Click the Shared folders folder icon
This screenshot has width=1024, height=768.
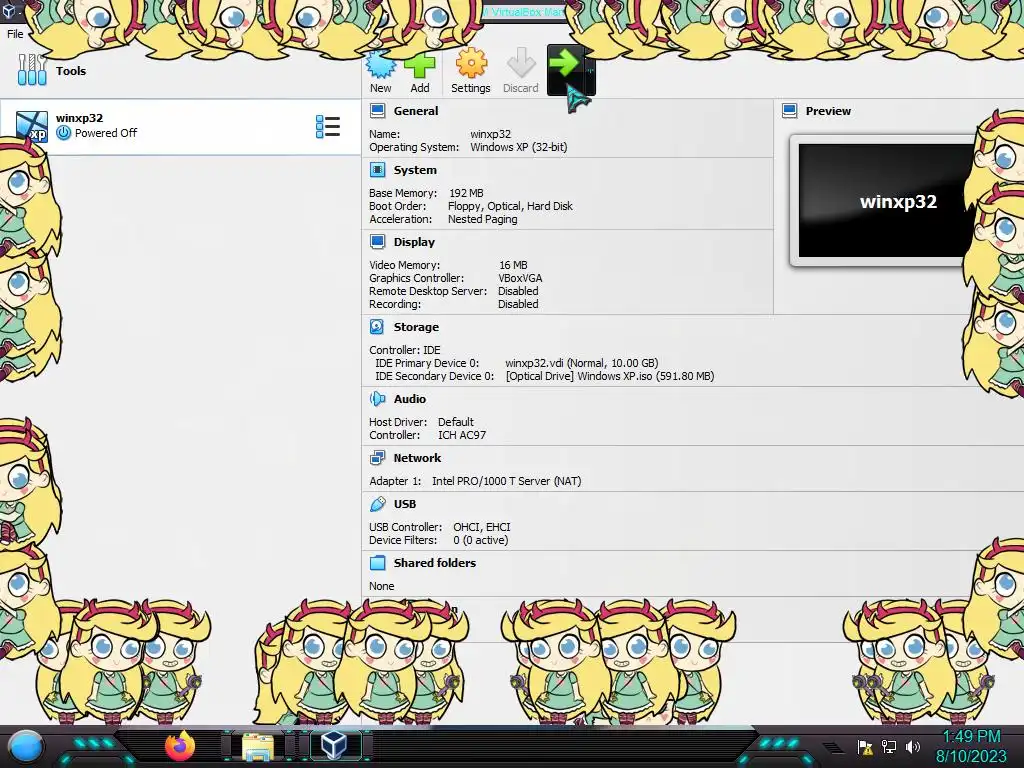tap(377, 562)
